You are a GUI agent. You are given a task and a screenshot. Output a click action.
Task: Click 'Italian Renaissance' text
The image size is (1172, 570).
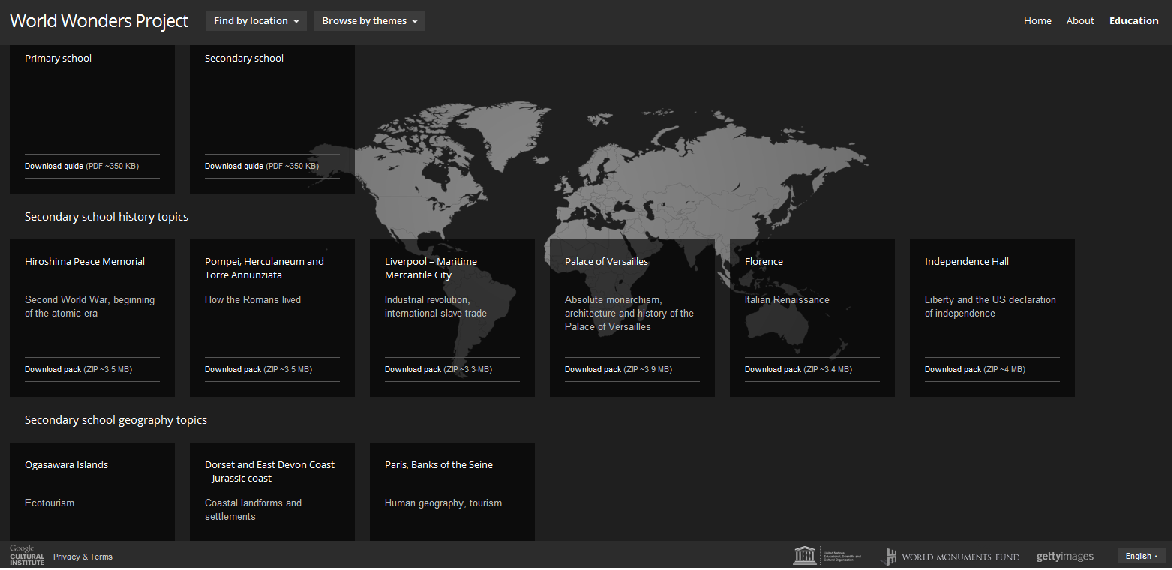coord(787,300)
